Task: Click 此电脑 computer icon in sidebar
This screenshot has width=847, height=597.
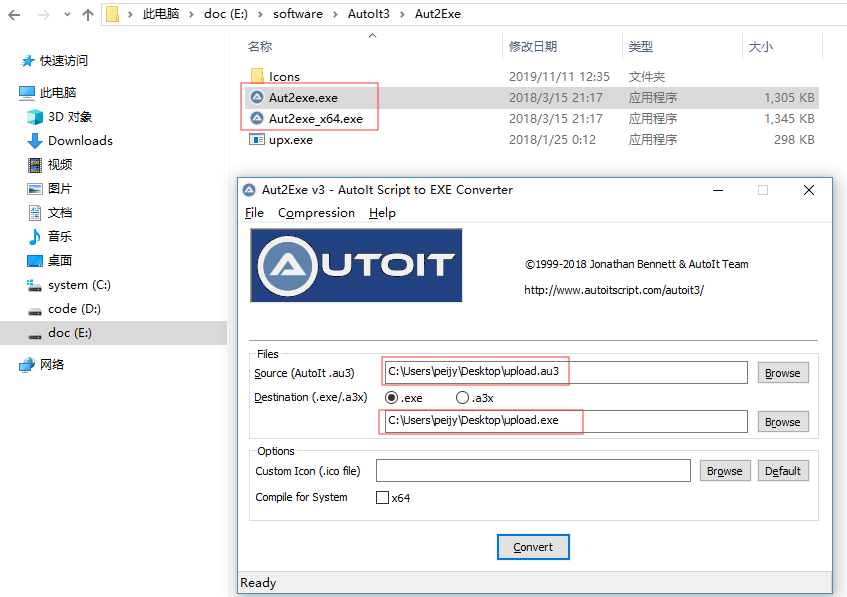Action: tap(27, 93)
